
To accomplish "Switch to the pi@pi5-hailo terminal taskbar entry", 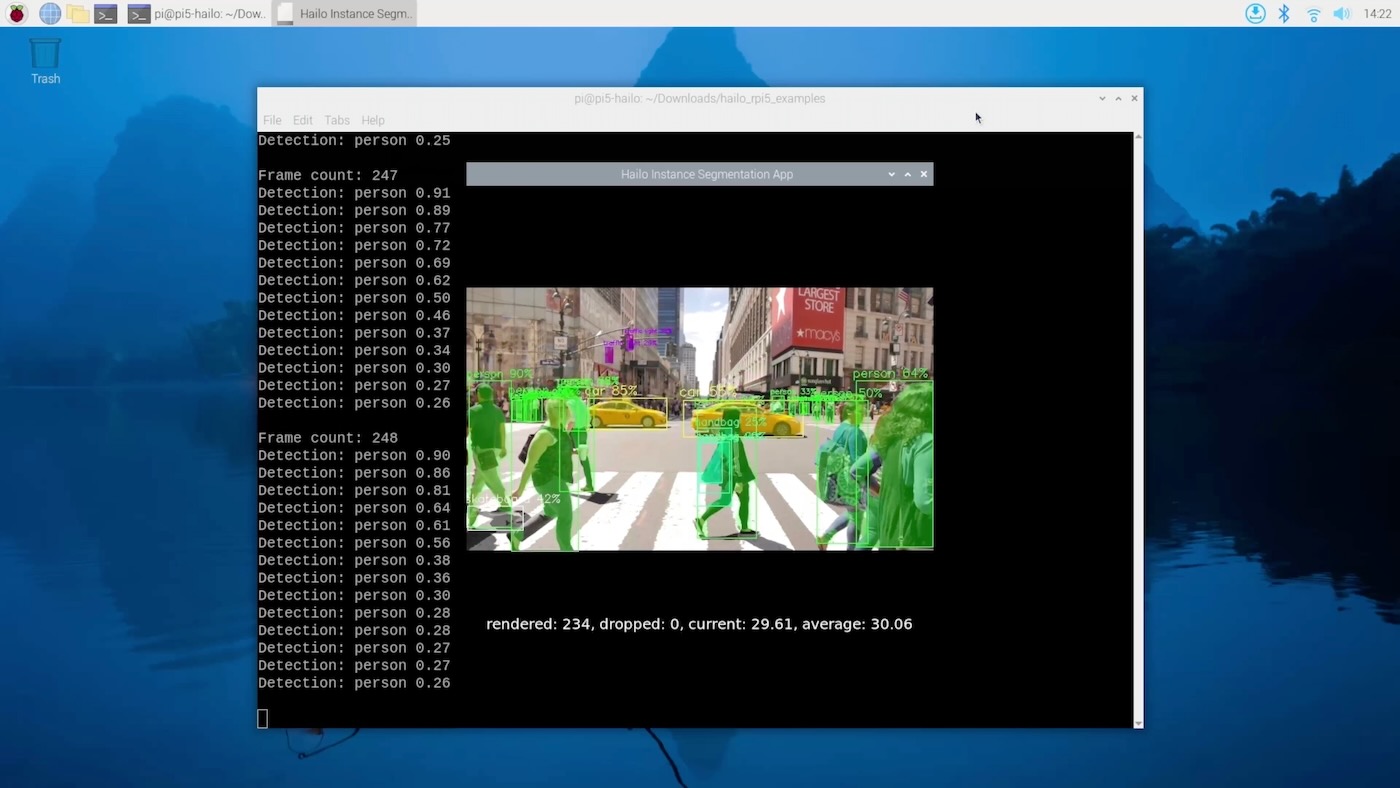I will click(x=198, y=14).
